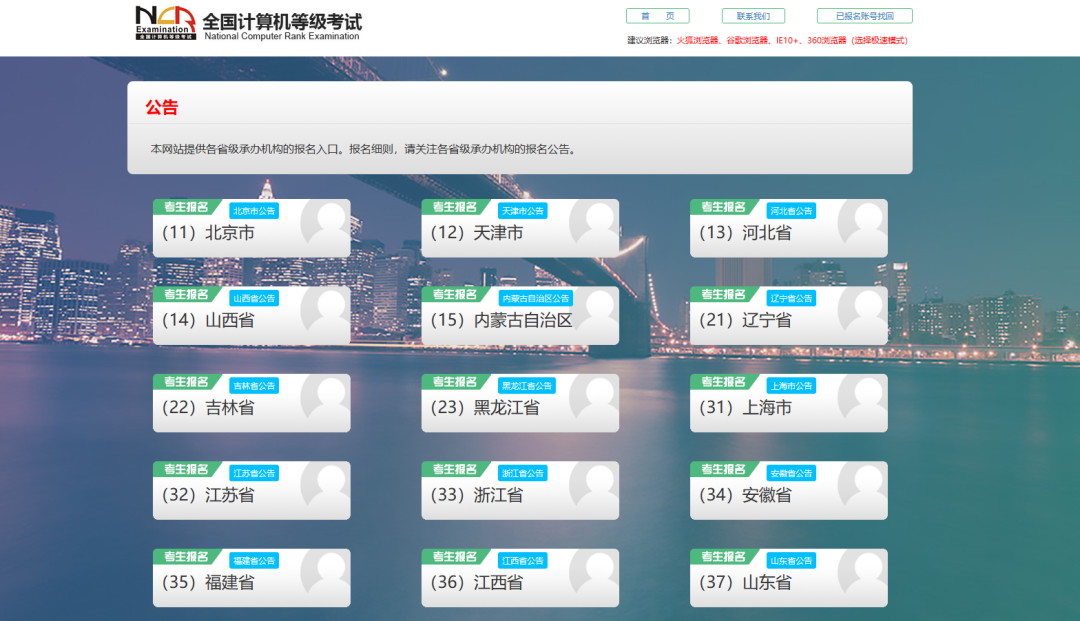This screenshot has width=1080, height=621.
Task: Open the 辽宁省公告 blue tag
Action: (x=791, y=298)
